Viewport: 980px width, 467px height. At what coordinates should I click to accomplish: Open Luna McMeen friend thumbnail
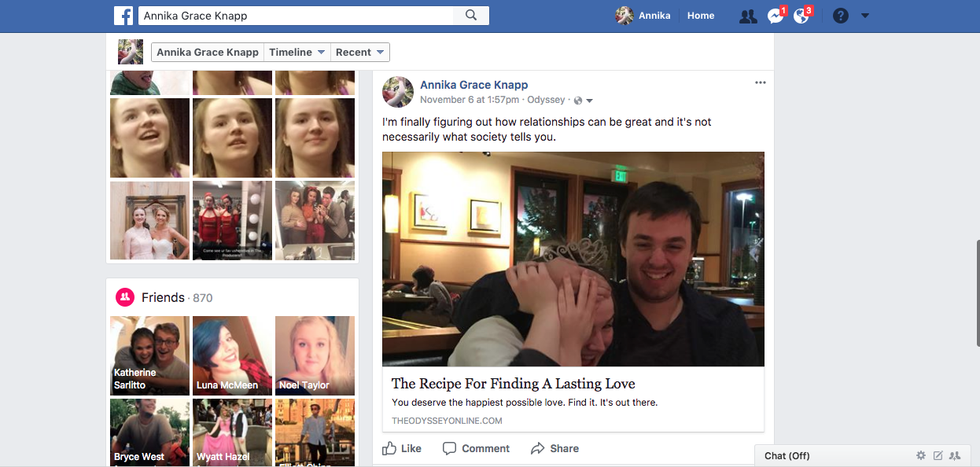(x=231, y=356)
